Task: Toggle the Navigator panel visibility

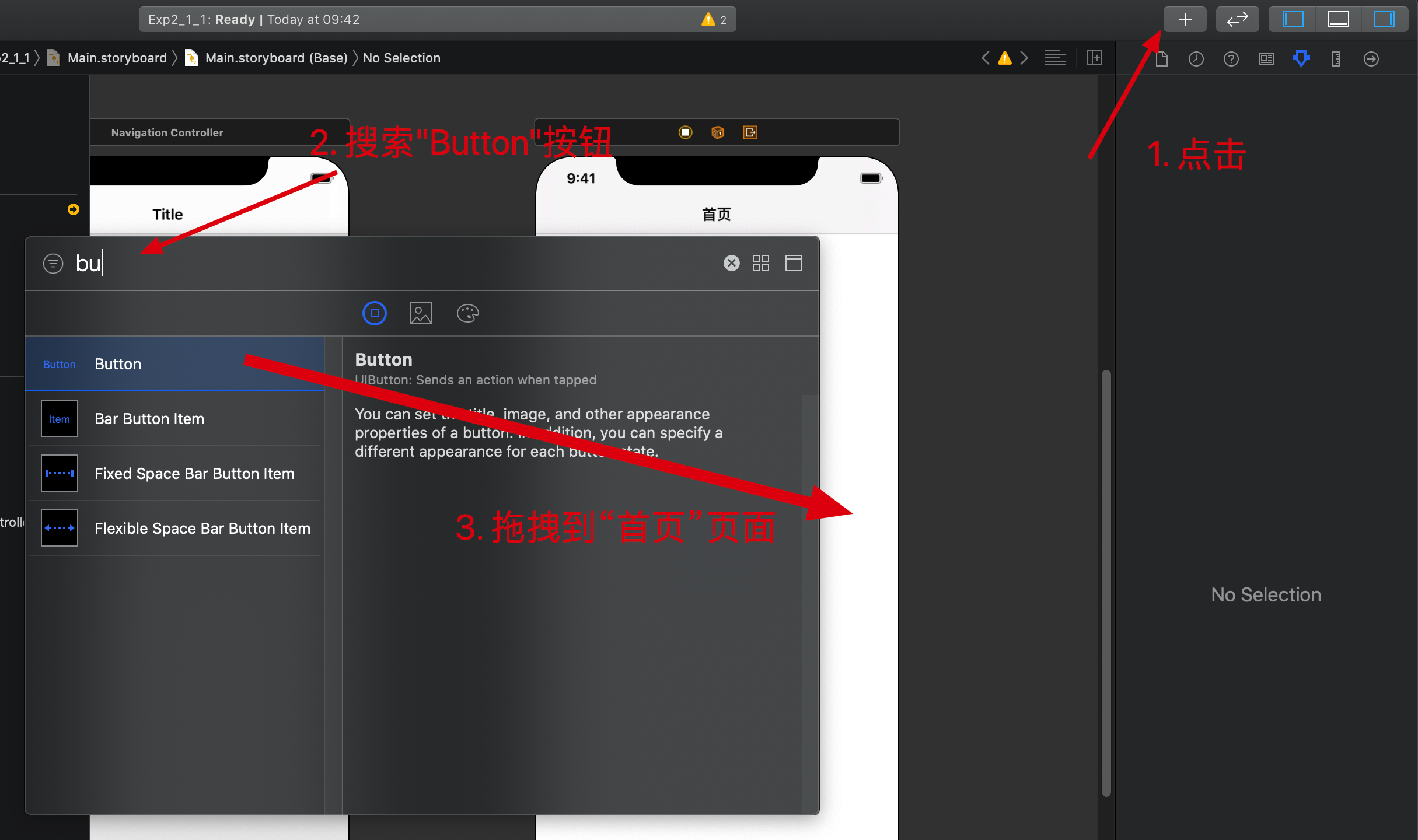Action: click(1292, 19)
